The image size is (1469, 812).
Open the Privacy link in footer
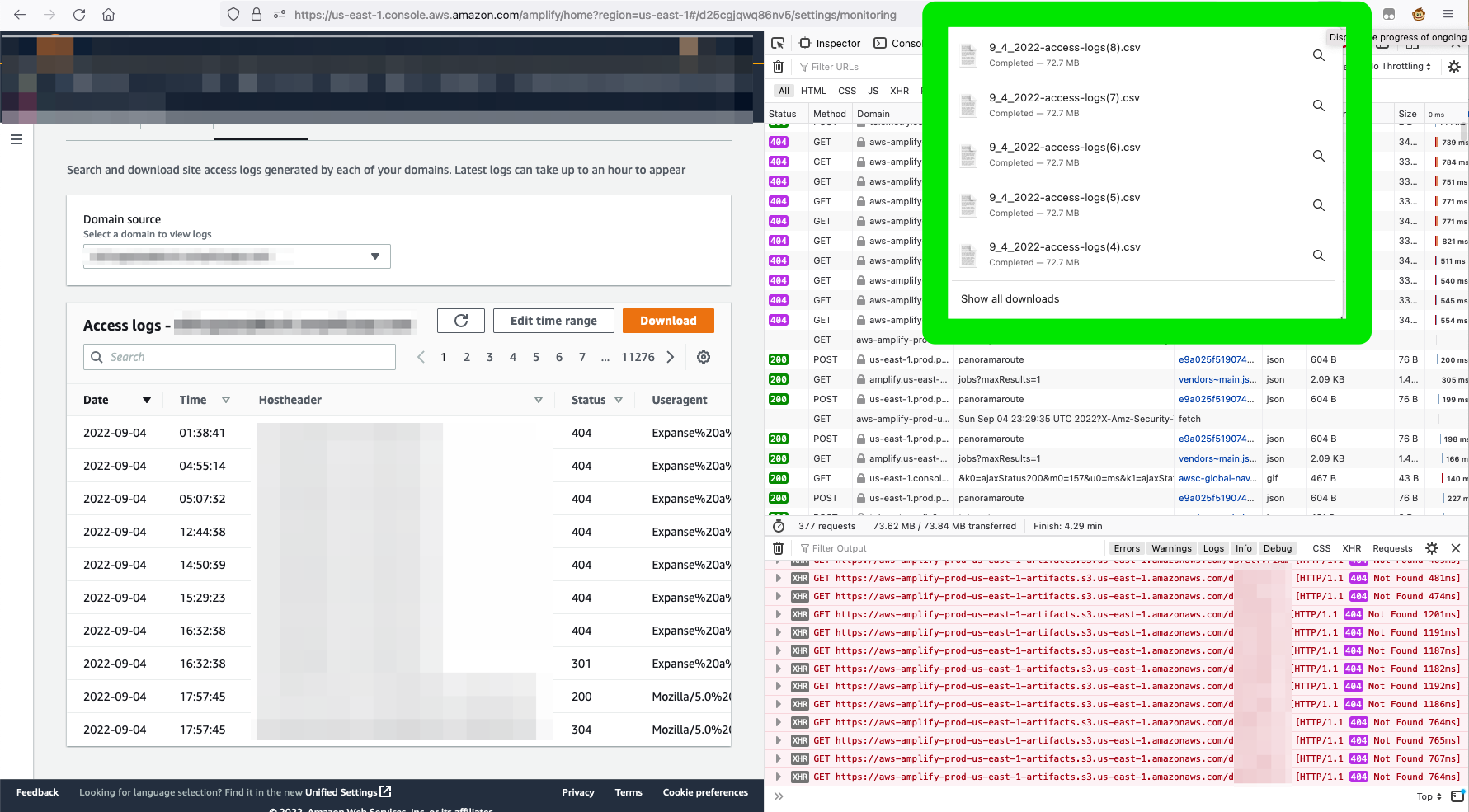[578, 792]
